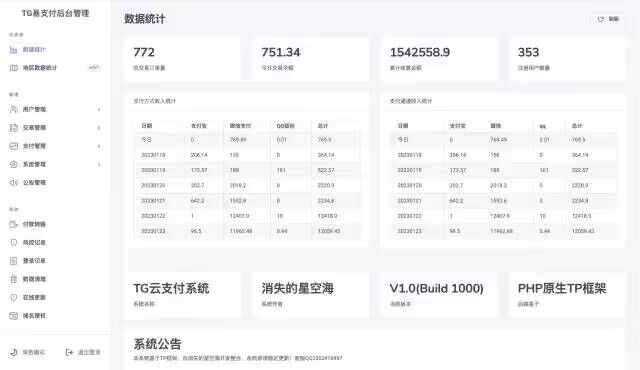This screenshot has height=370, width=640.
Task: Click 202.7 in the 支付通道收入统计 table
Action: [x=456, y=185]
